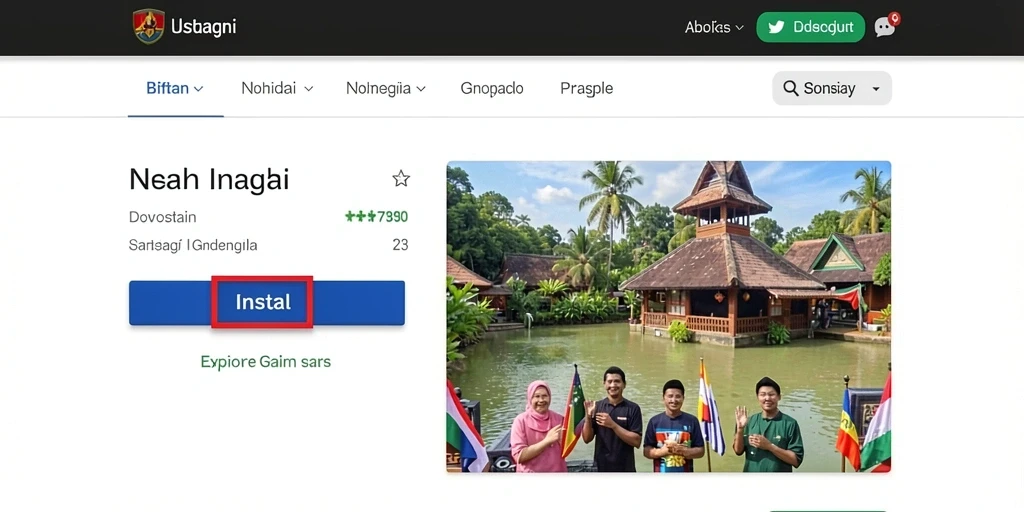Click the Neah Inagai title
The width and height of the screenshot is (1024, 512).
(x=209, y=179)
